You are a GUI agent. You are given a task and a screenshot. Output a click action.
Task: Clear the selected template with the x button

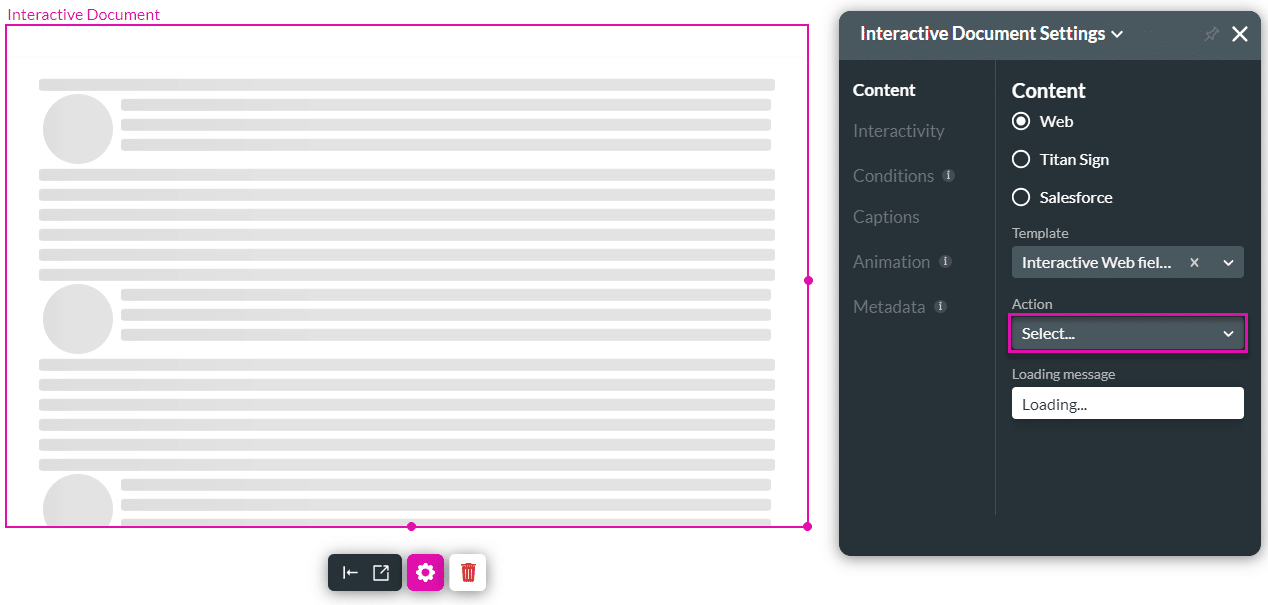pyautogui.click(x=1194, y=262)
